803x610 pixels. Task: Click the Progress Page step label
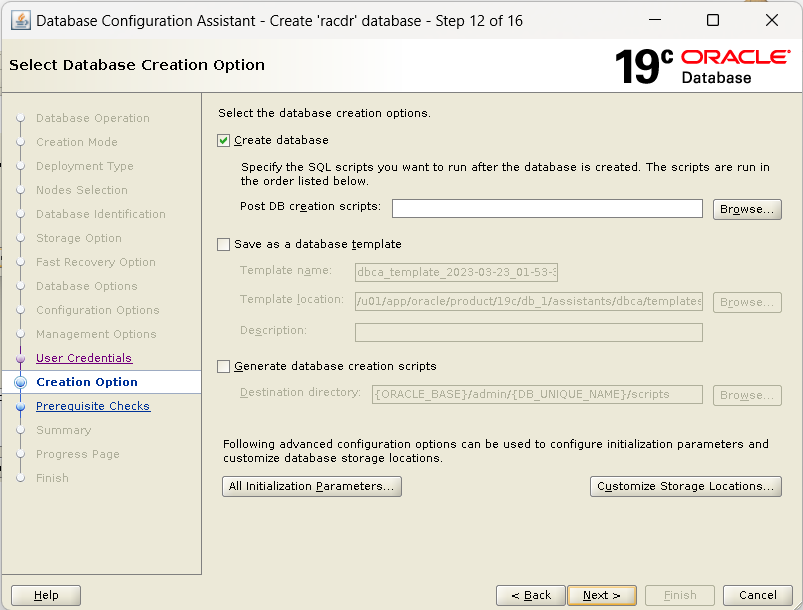(78, 454)
